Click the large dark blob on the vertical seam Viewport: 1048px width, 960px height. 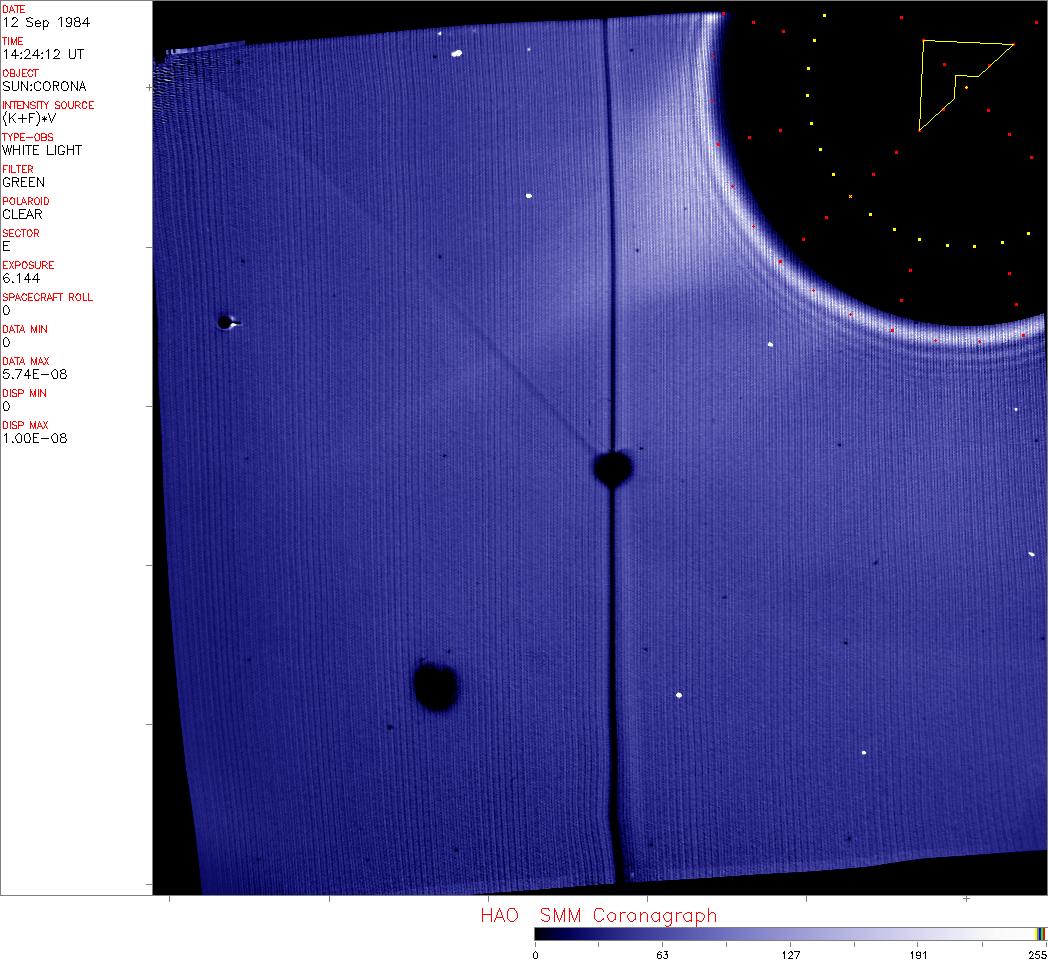612,467
